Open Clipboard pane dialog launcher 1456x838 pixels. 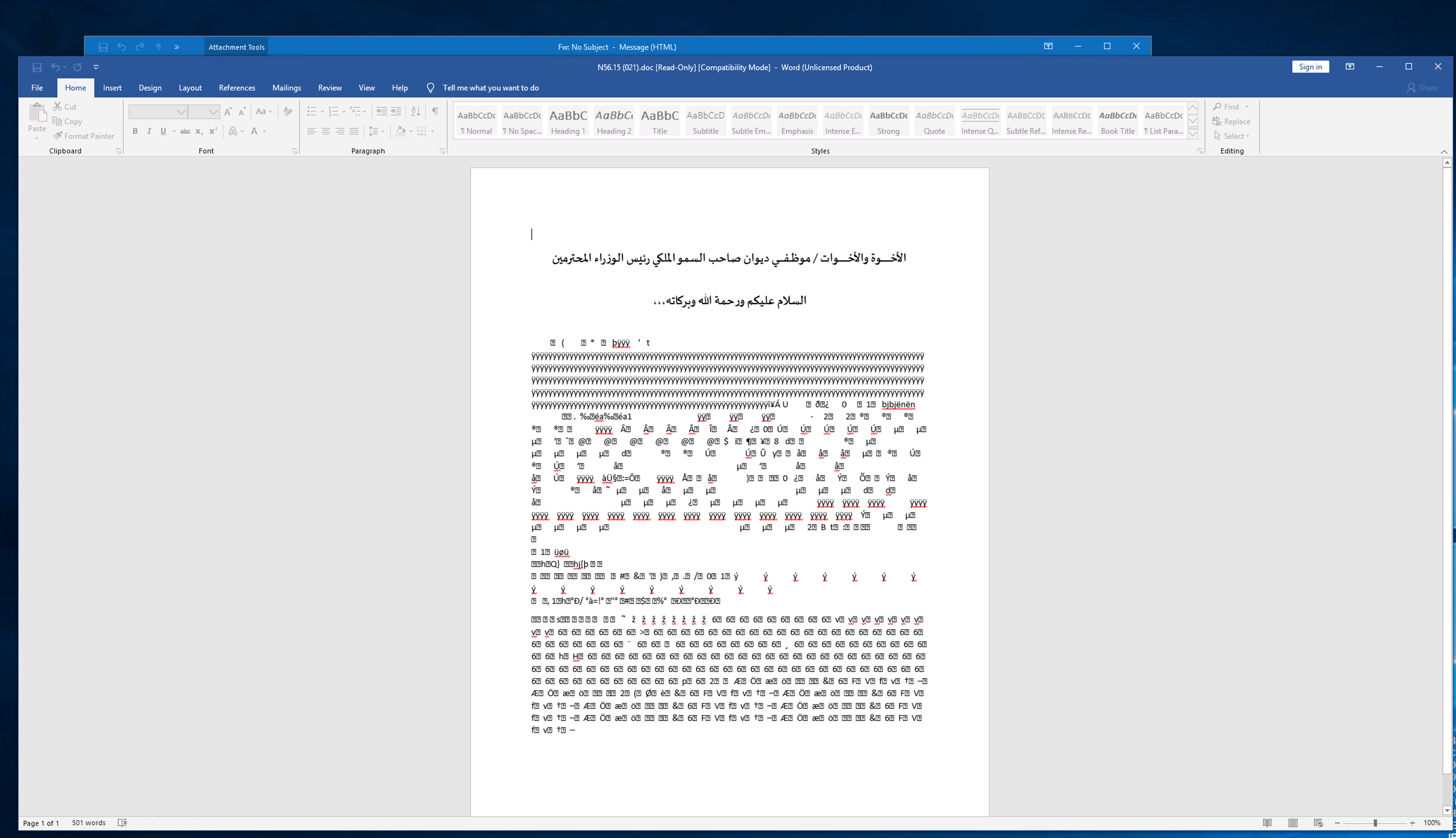119,151
